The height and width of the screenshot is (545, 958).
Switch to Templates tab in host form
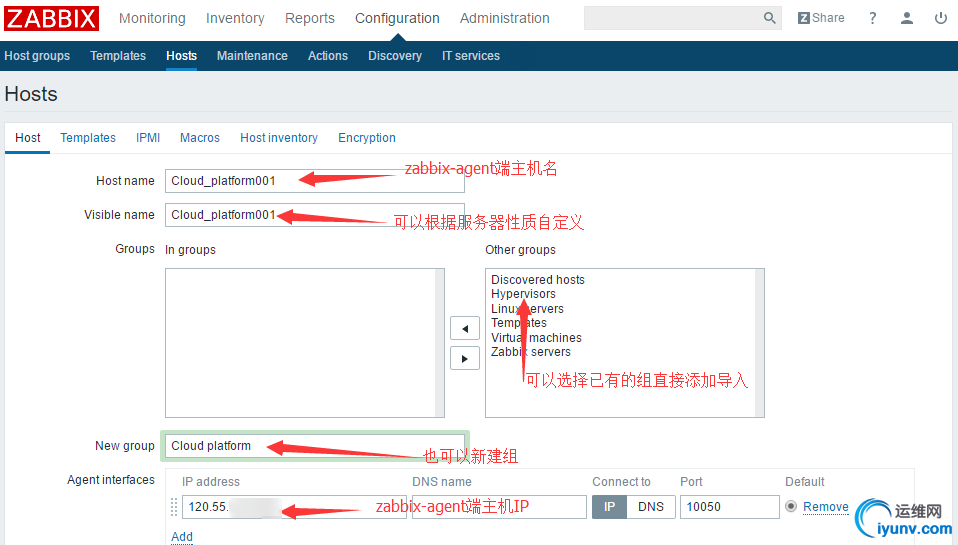pyautogui.click(x=88, y=138)
